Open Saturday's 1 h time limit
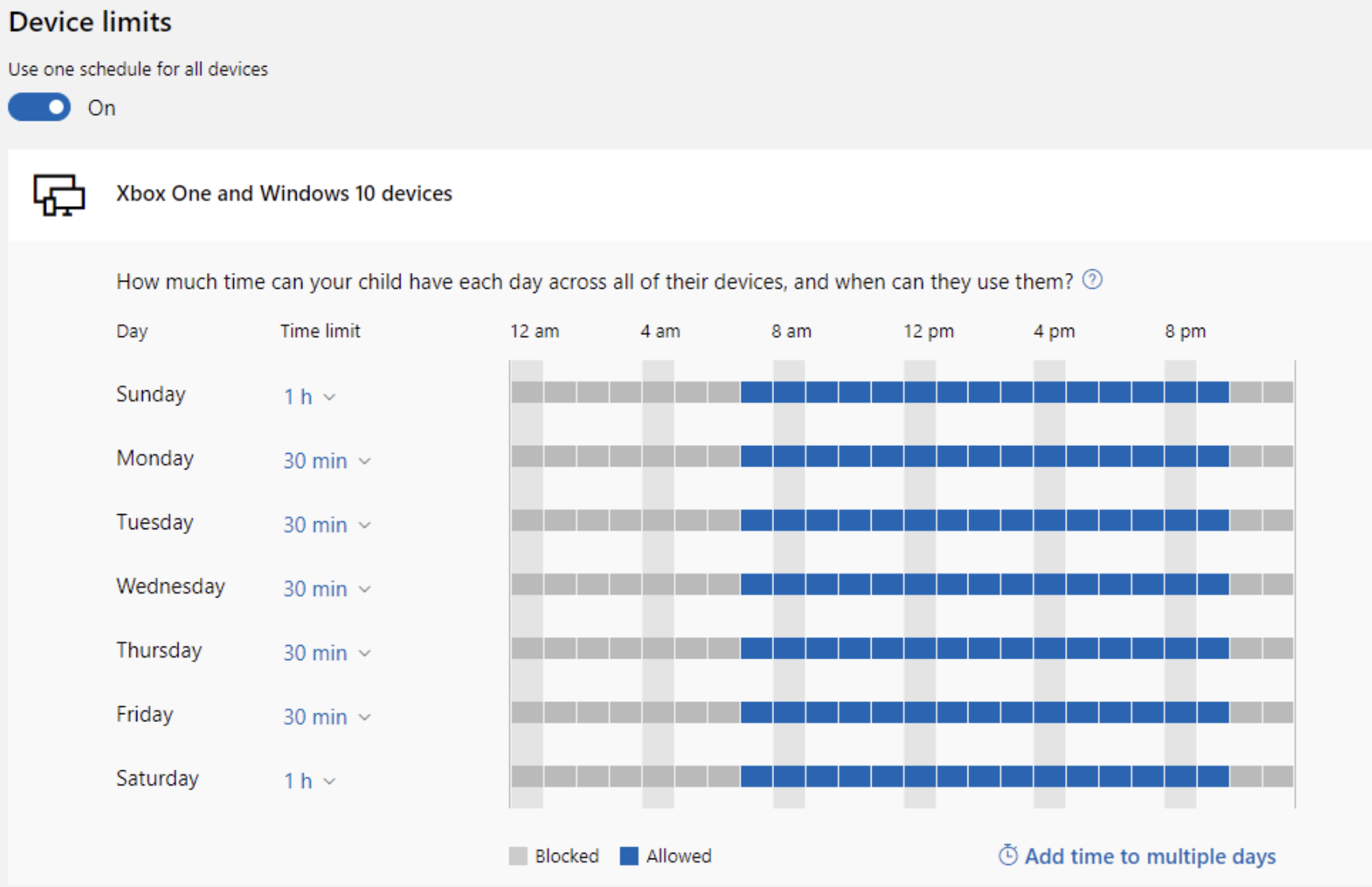 309,781
